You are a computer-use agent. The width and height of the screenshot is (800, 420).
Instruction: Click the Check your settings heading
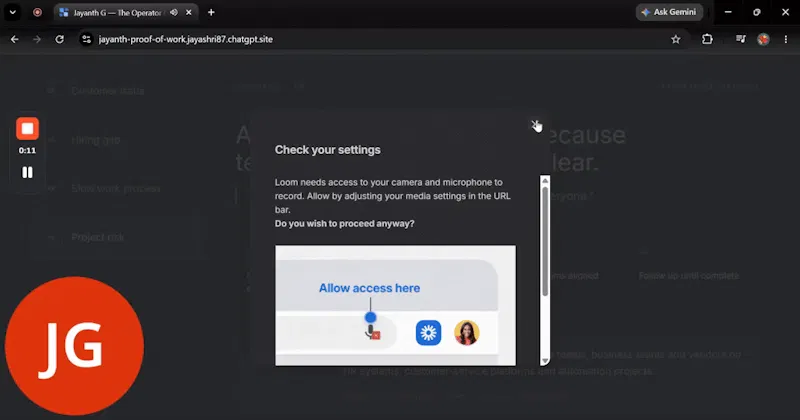pyautogui.click(x=328, y=150)
